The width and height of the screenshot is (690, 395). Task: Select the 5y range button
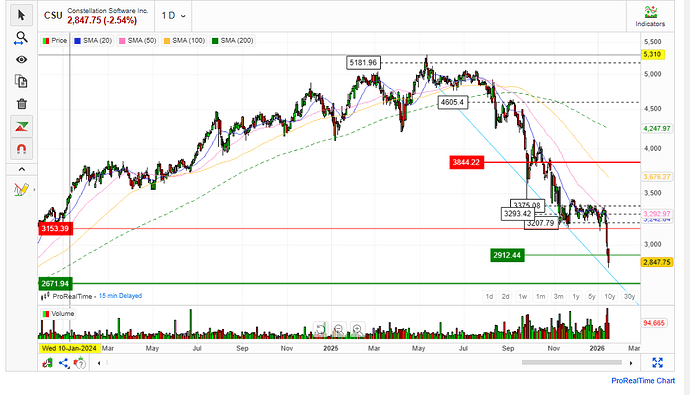coord(592,296)
